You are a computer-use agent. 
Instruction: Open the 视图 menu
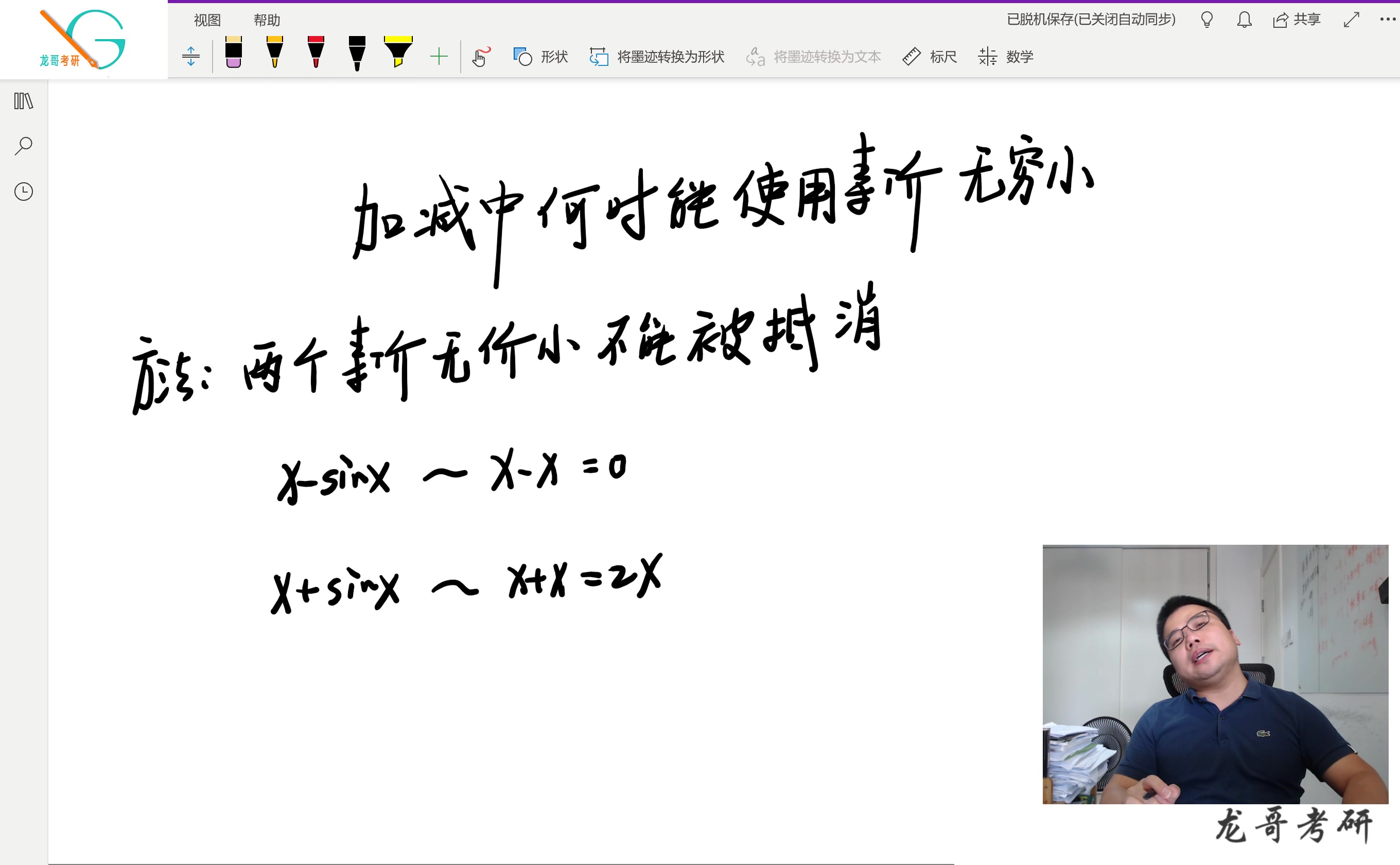click(x=207, y=20)
